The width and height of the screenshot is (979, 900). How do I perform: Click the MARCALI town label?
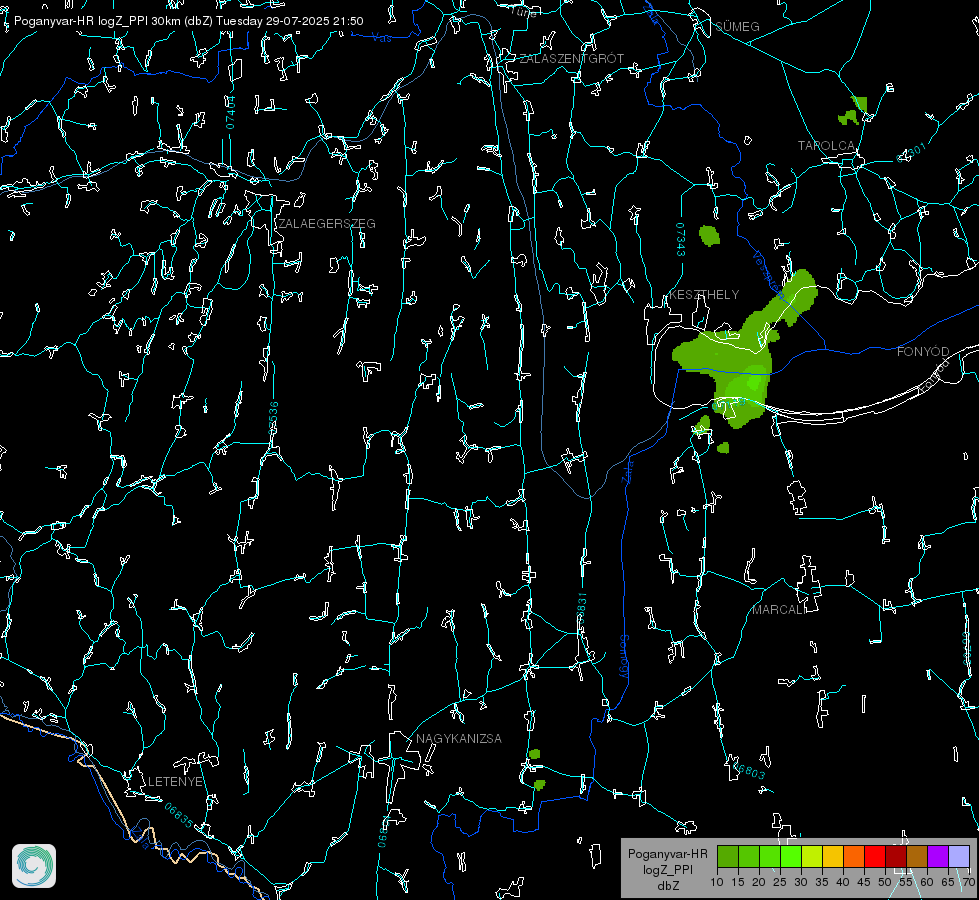[x=779, y=610]
